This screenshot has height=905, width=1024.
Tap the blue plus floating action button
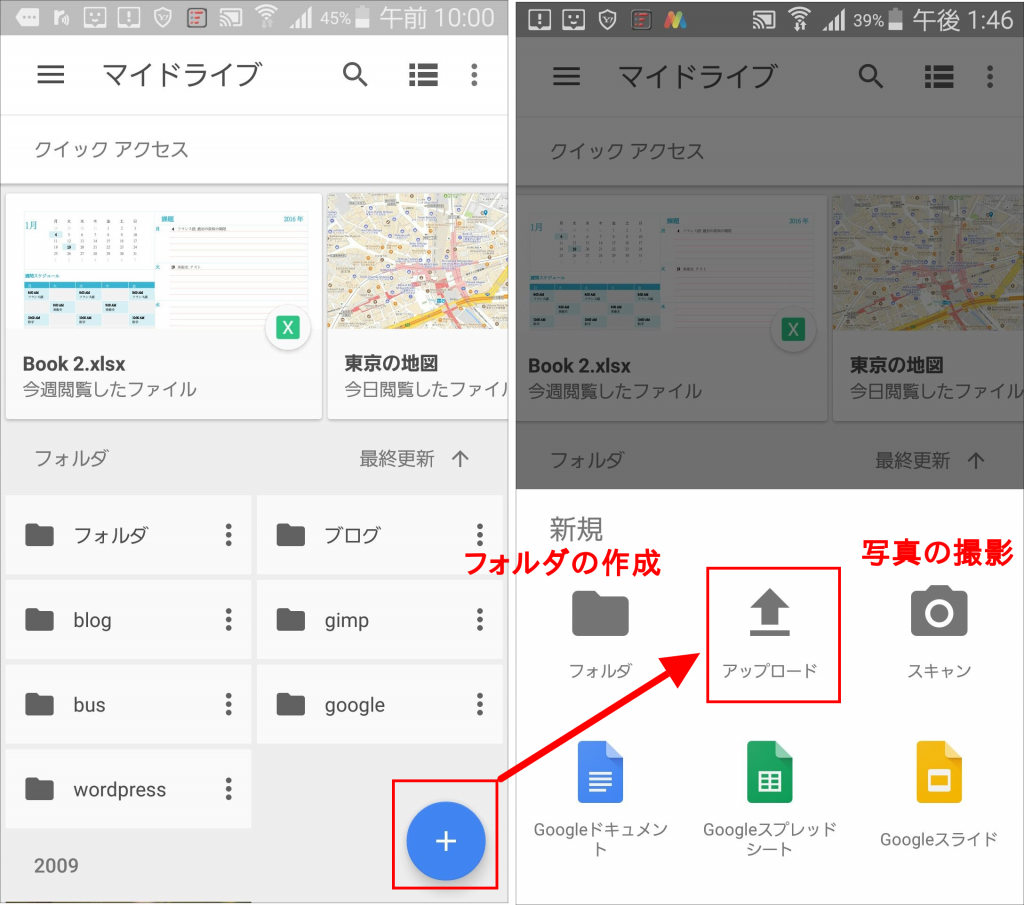click(444, 840)
